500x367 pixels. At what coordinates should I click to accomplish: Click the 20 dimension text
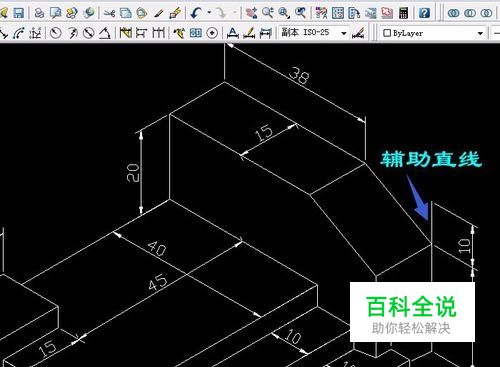[133, 172]
